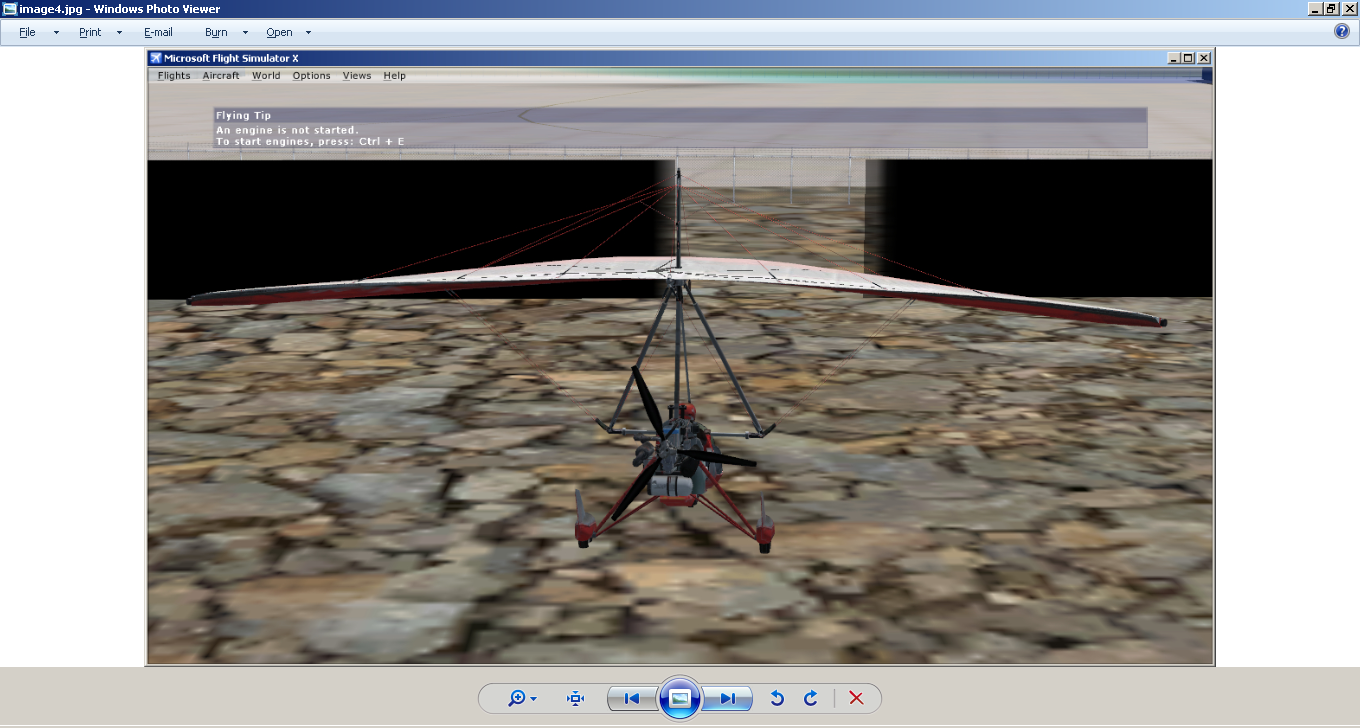Click the displayed image4.jpg picture
Screen dimensions: 1360x728
tap(680, 356)
